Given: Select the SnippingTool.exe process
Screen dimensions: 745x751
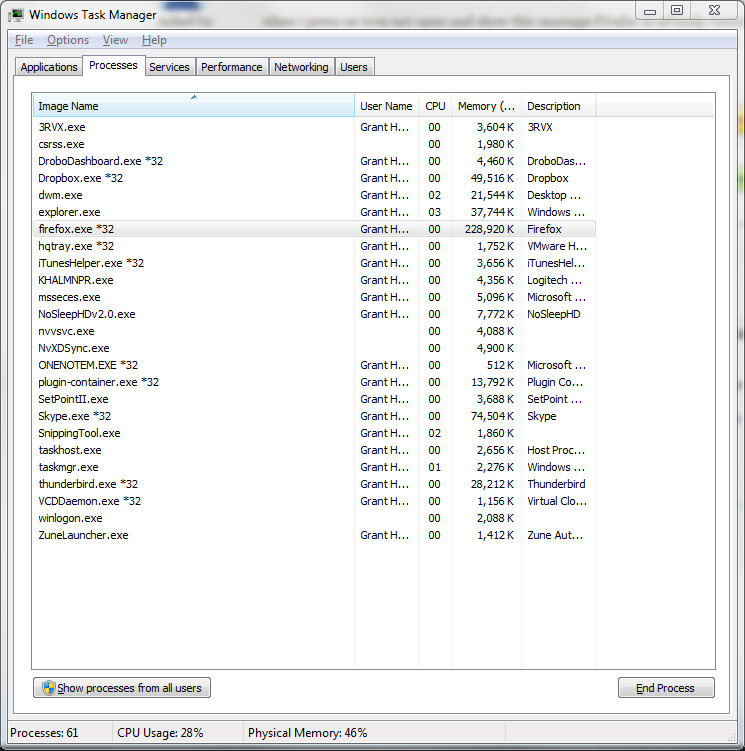Looking at the screenshot, I should tap(314, 433).
